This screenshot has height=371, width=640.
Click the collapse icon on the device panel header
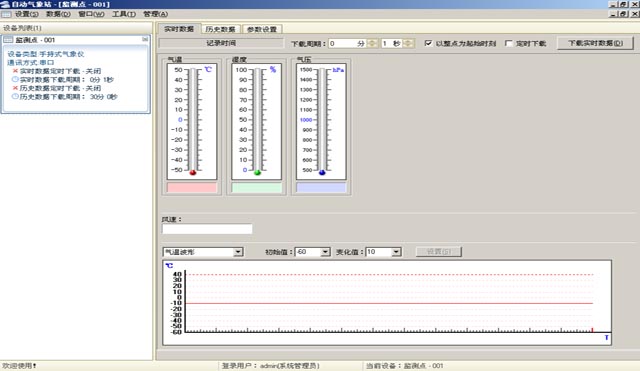click(x=145, y=40)
